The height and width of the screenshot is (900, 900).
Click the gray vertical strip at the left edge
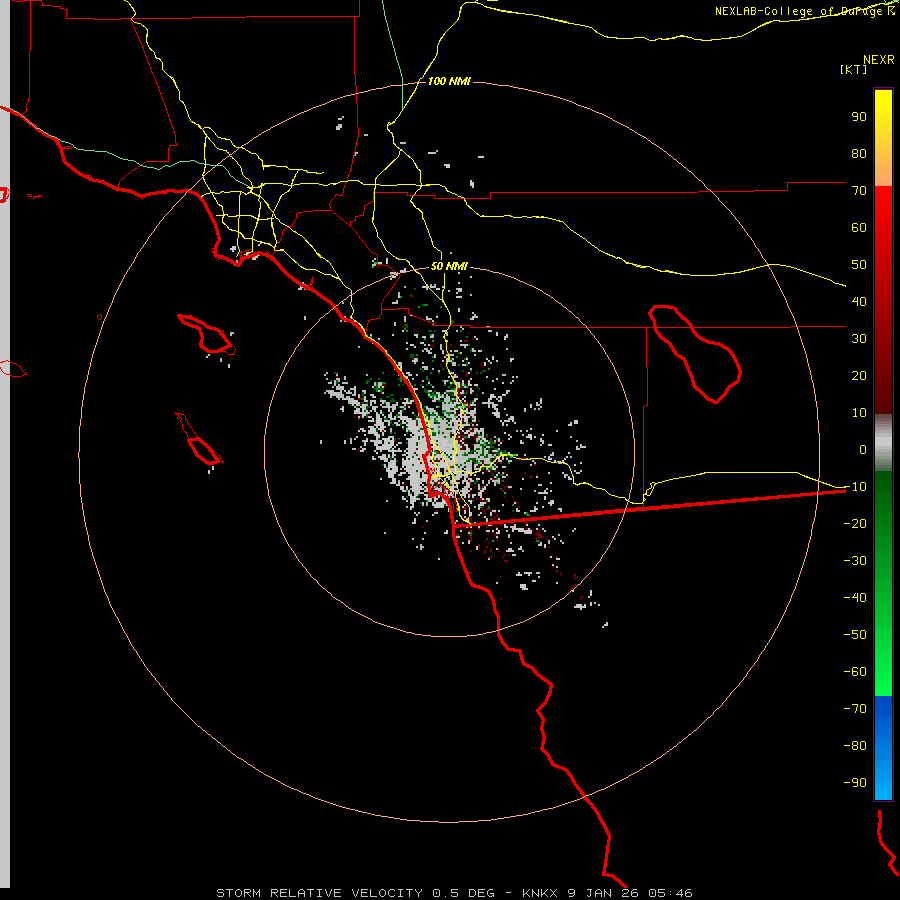pyautogui.click(x=5, y=444)
